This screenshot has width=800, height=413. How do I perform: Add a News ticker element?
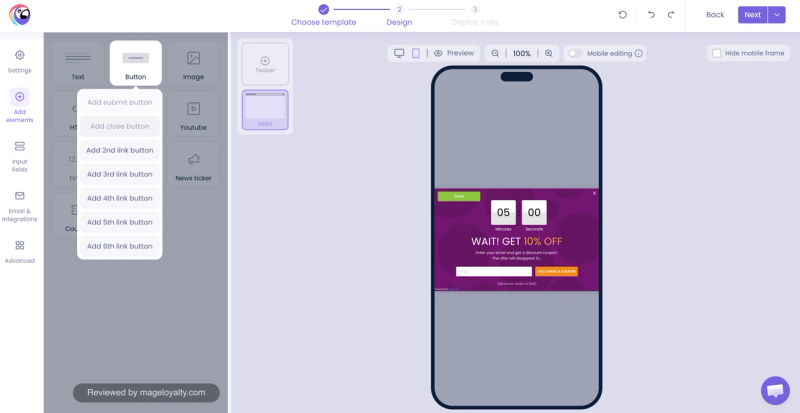(x=193, y=164)
